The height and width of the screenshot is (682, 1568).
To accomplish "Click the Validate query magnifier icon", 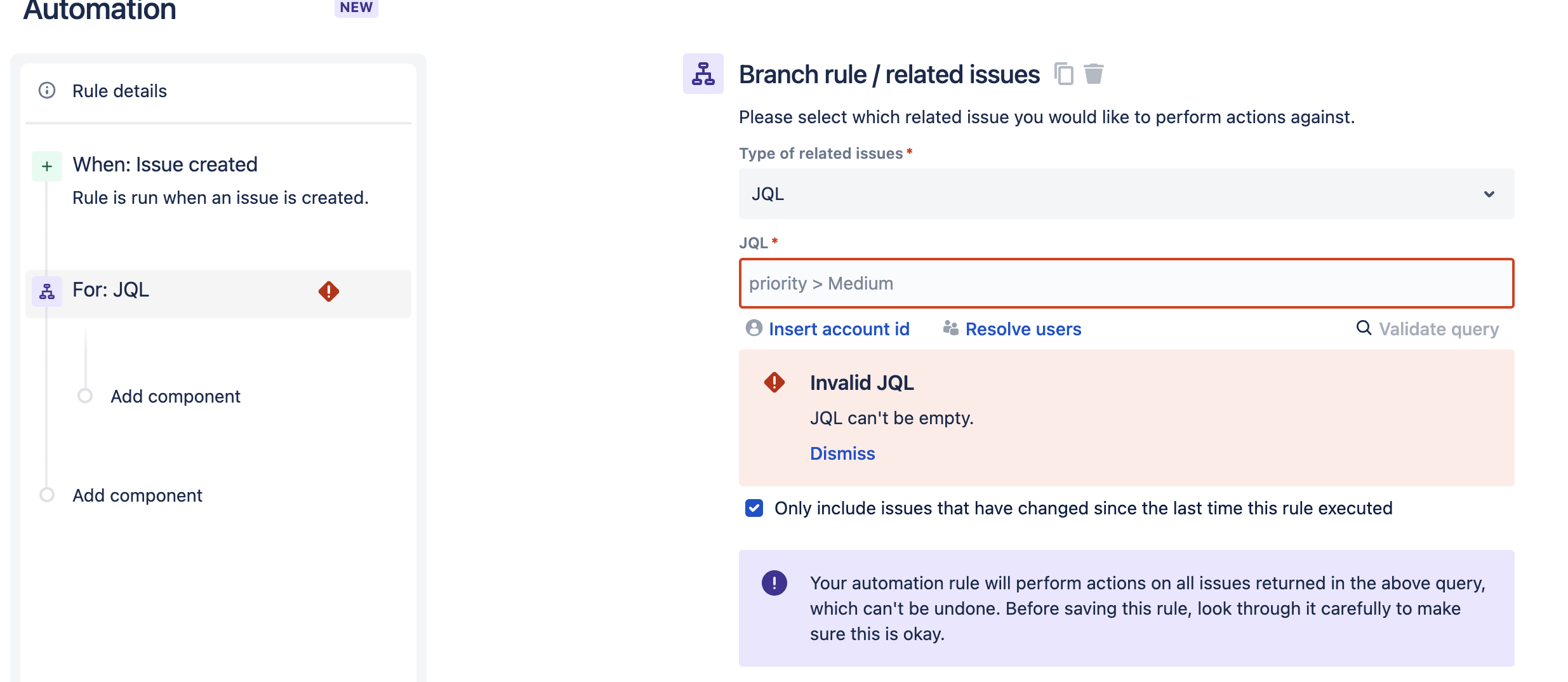I will pos(1364,328).
